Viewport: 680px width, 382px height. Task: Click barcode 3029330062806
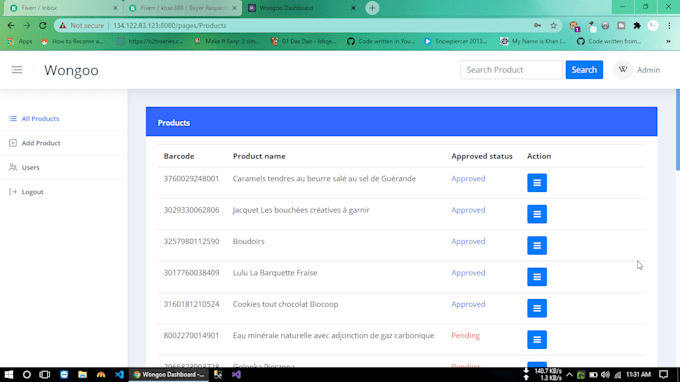point(191,210)
